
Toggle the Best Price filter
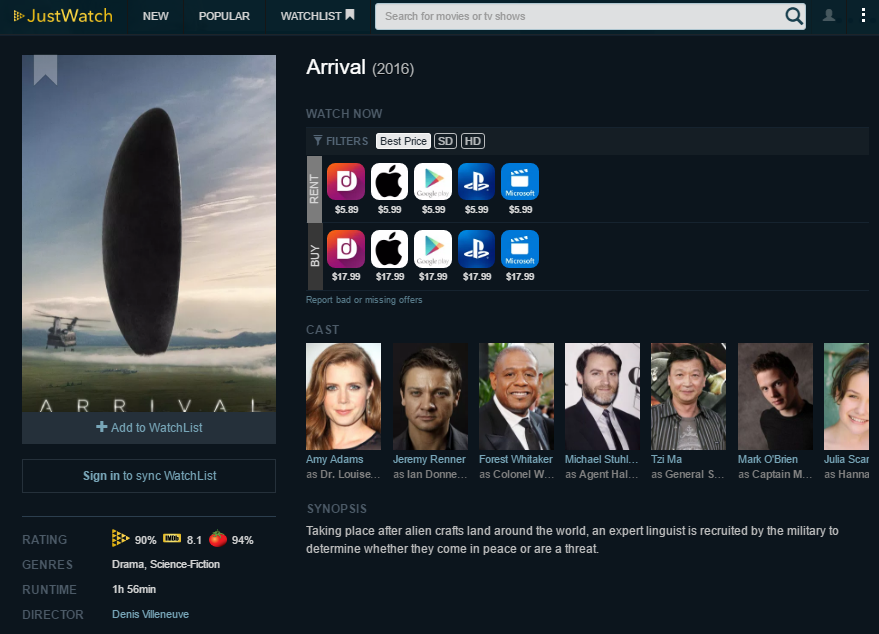(403, 141)
